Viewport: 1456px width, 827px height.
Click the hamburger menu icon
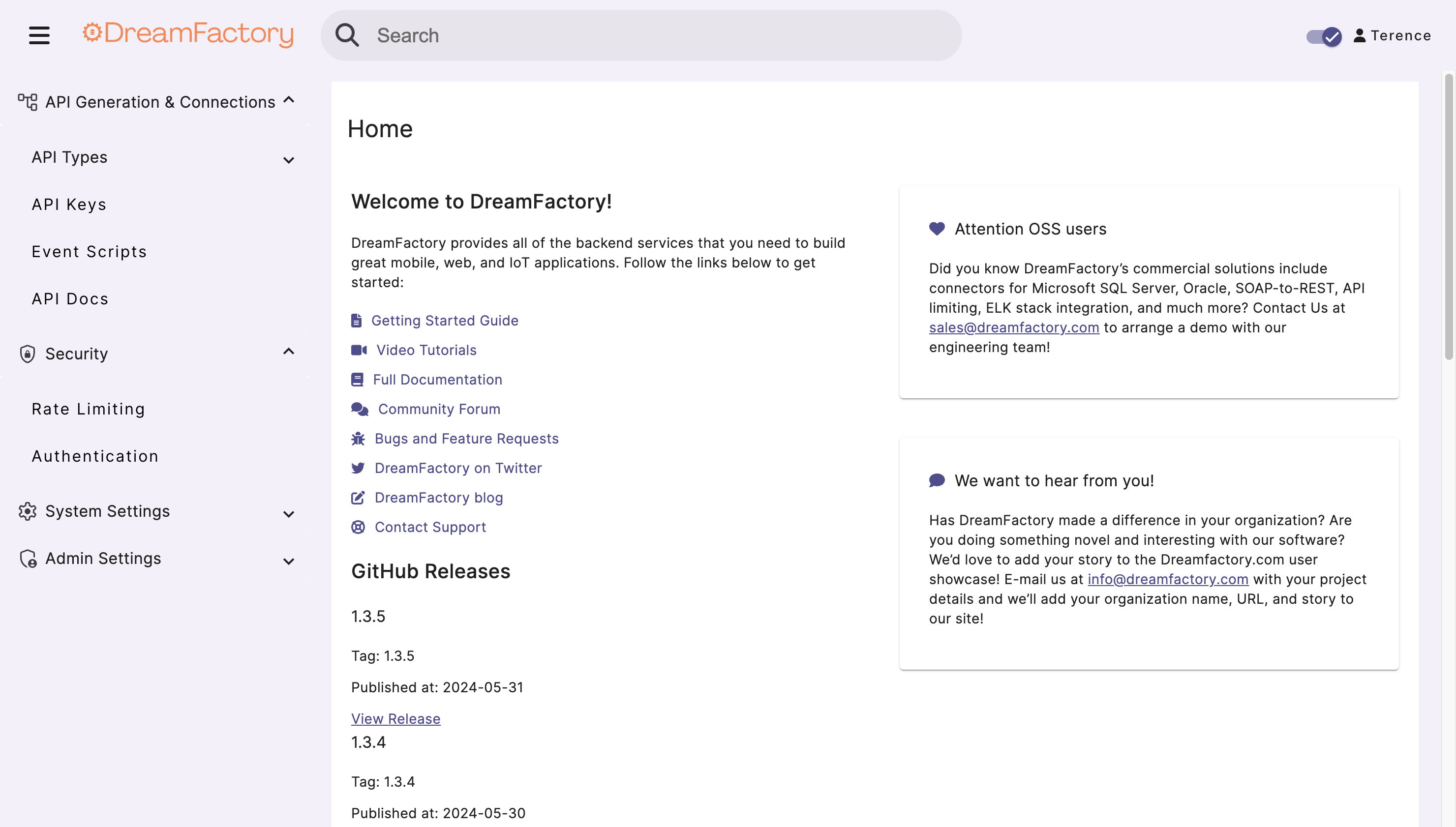click(x=39, y=35)
